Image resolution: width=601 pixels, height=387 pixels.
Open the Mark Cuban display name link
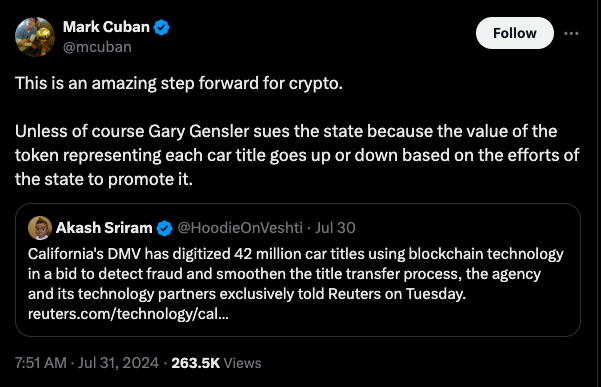(106, 27)
